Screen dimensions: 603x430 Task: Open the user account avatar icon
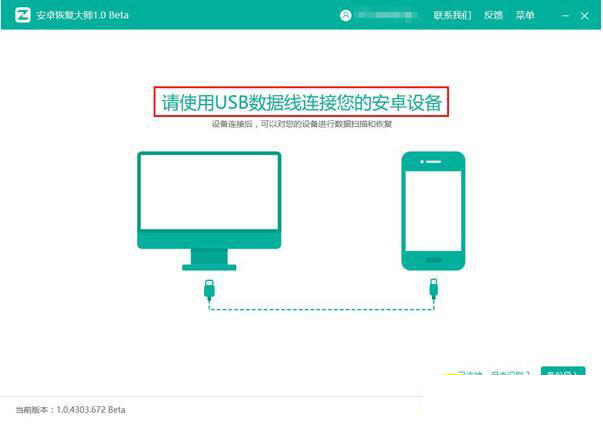click(345, 15)
